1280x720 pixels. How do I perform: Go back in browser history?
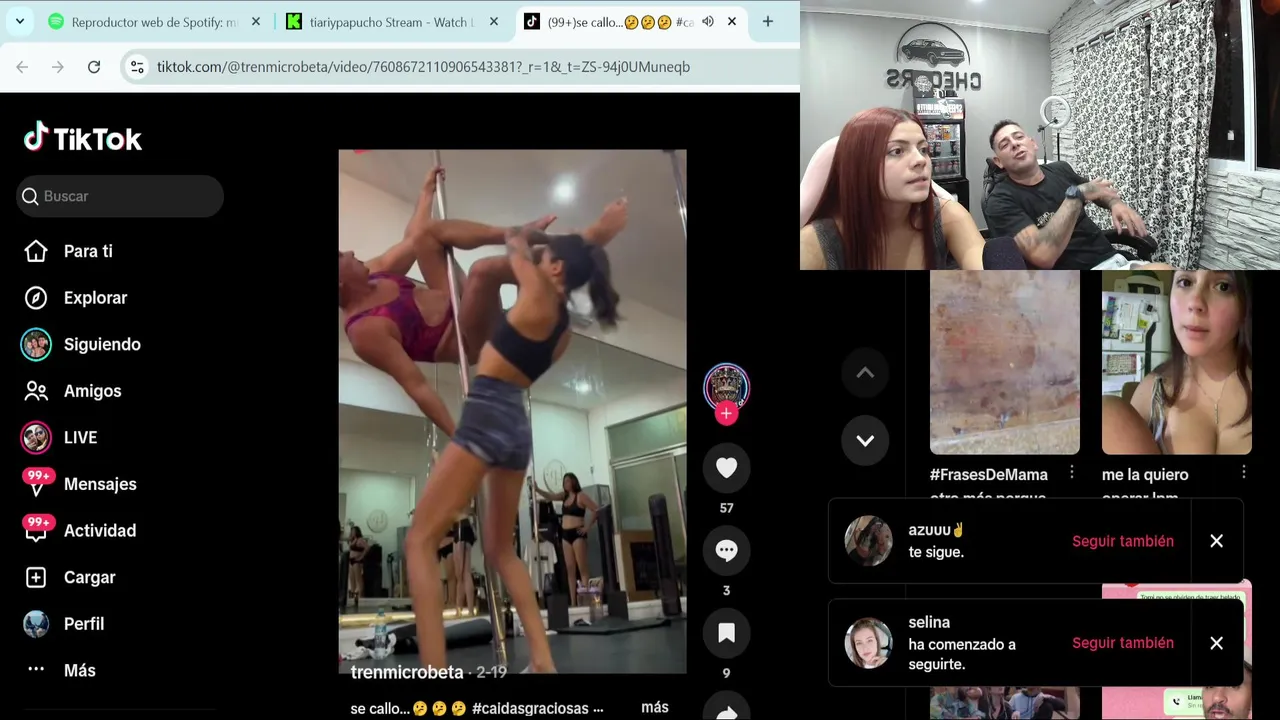click(22, 67)
